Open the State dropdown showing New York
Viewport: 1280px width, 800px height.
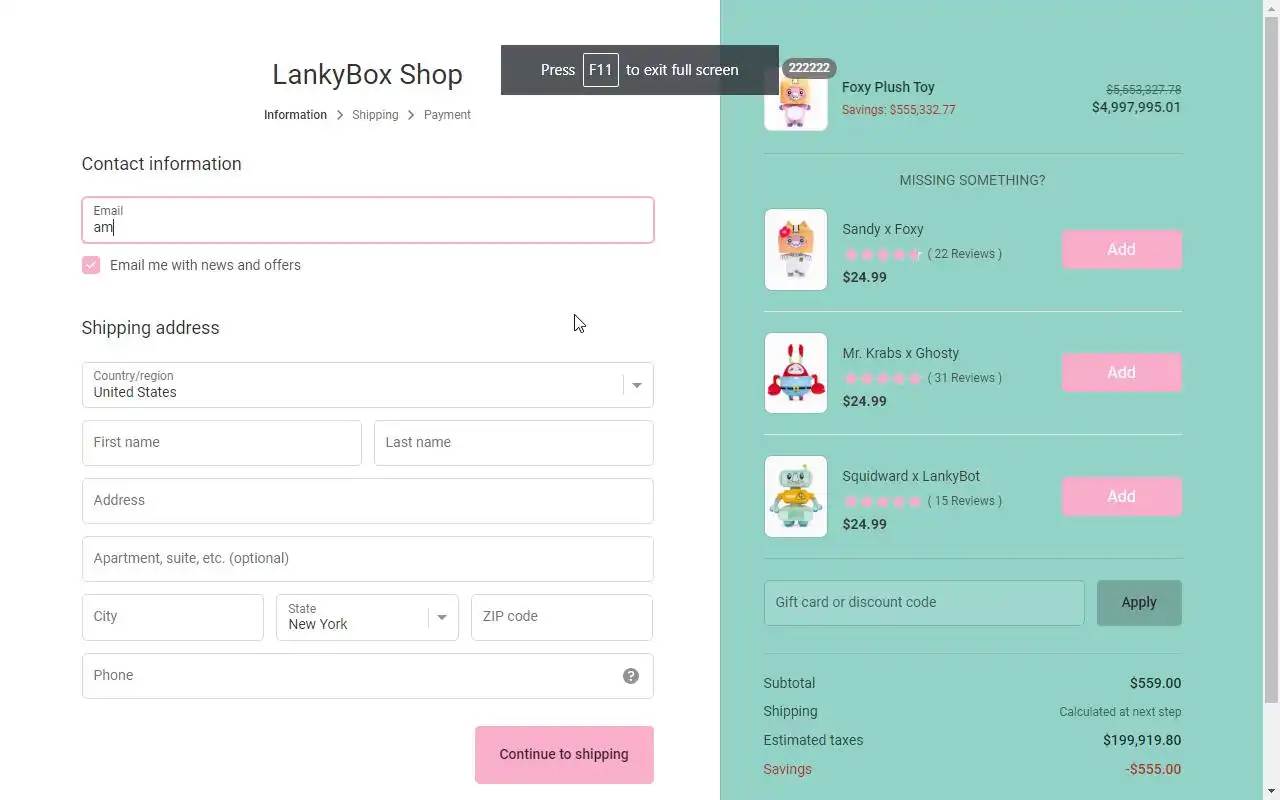(367, 617)
